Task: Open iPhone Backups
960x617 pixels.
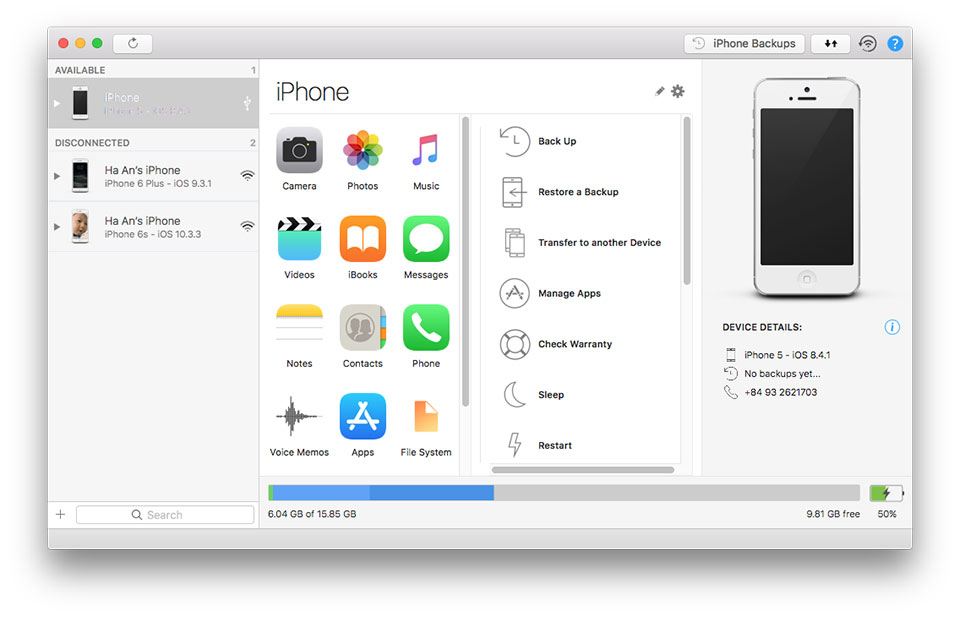Action: [744, 43]
